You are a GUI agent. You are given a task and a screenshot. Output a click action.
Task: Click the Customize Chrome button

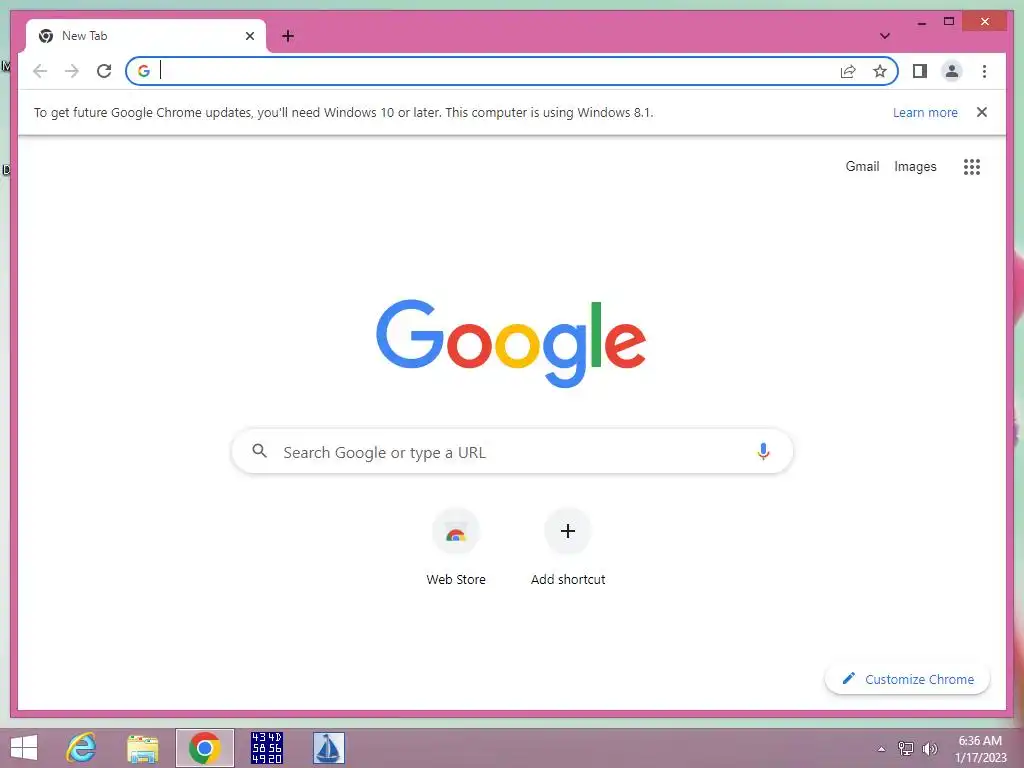tap(907, 679)
